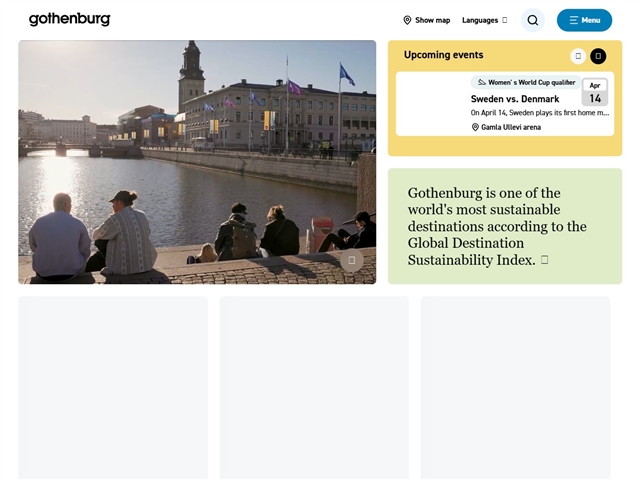
Task: Click the Gamla Ullevi arena location
Action: pos(506,127)
